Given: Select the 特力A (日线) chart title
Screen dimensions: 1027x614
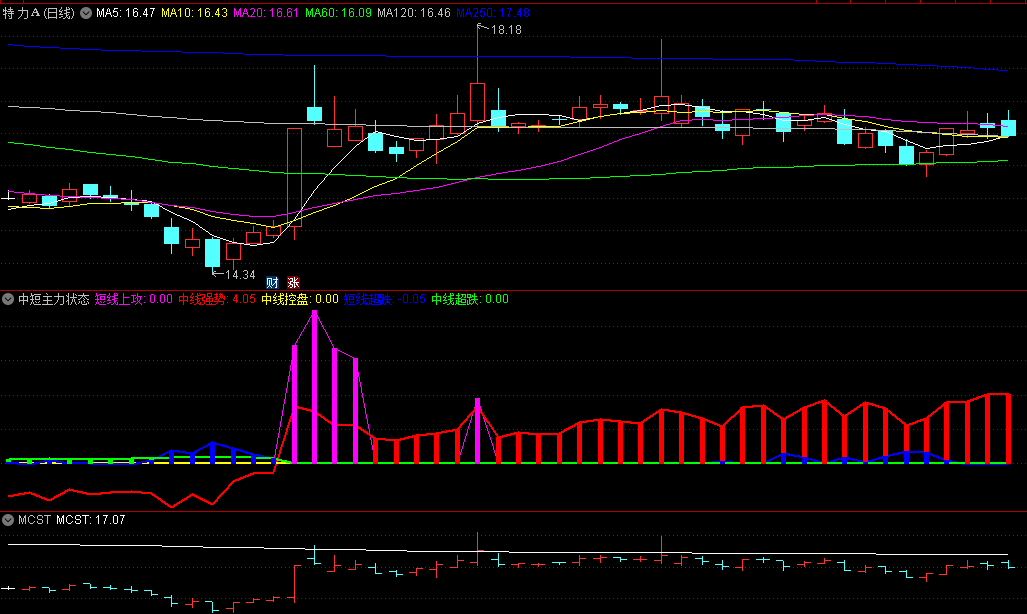Looking at the screenshot, I should (39, 13).
